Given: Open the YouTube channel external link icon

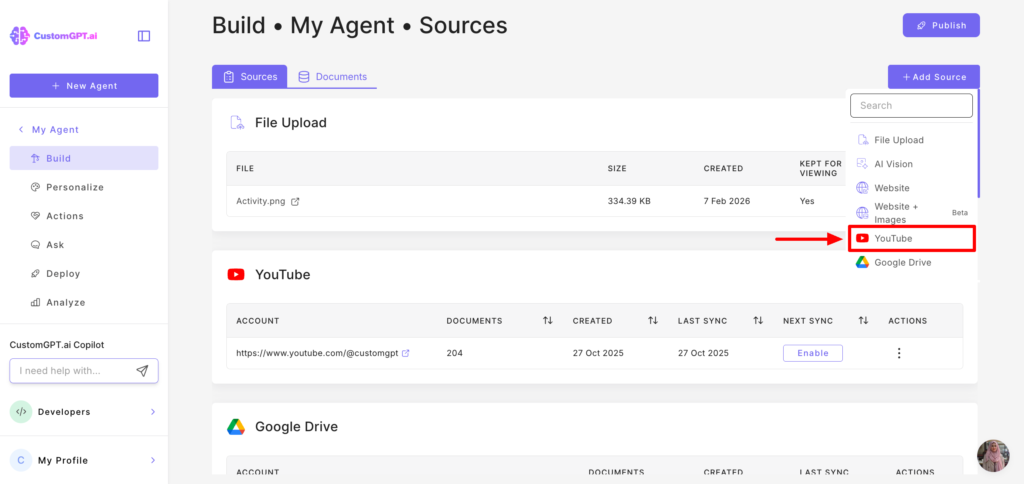Looking at the screenshot, I should 405,353.
